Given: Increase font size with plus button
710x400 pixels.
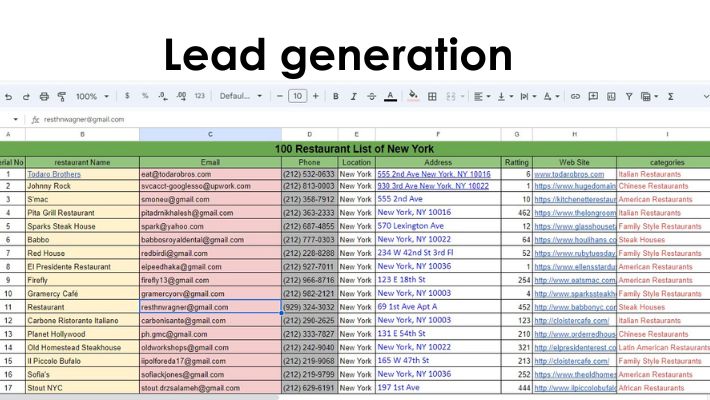Looking at the screenshot, I should (x=316, y=97).
